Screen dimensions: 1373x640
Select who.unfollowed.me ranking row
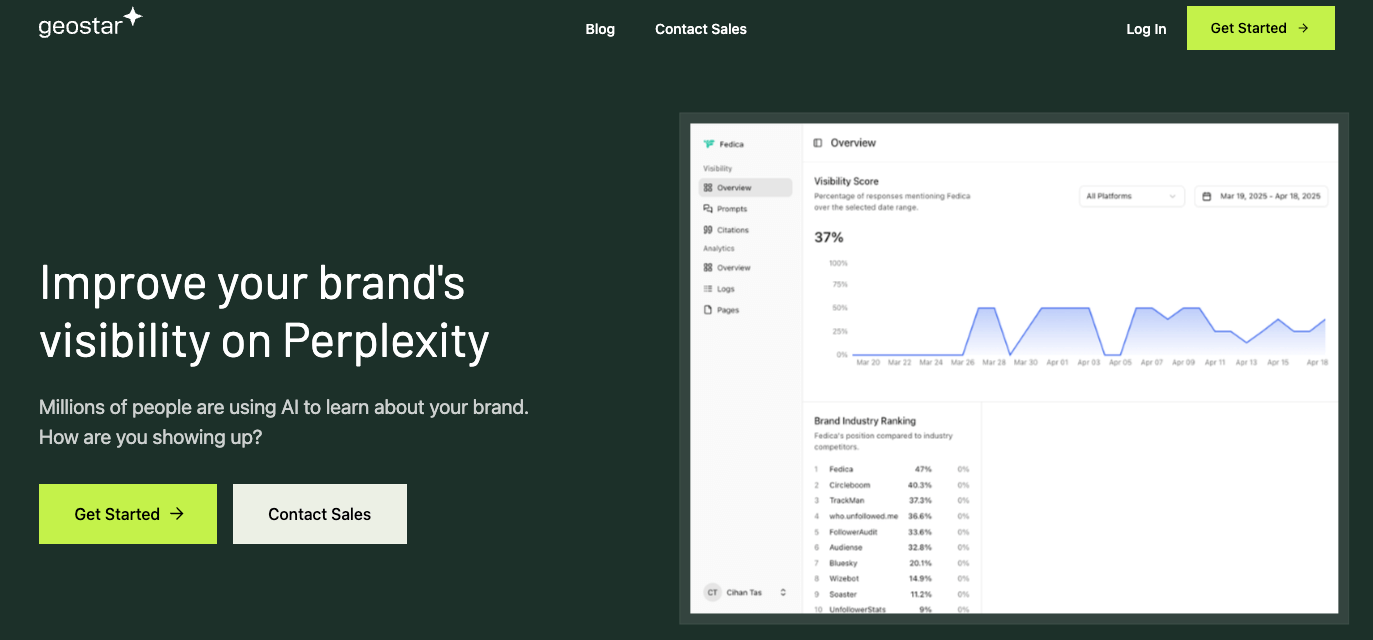[891, 516]
